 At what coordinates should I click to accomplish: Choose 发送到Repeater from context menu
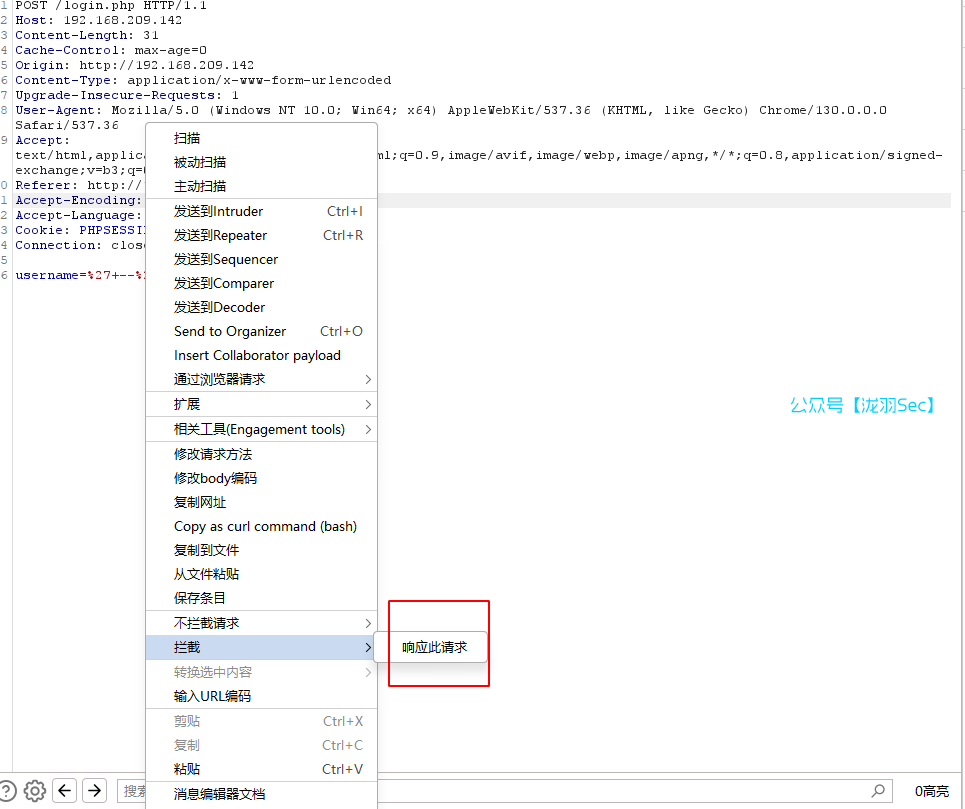click(221, 236)
